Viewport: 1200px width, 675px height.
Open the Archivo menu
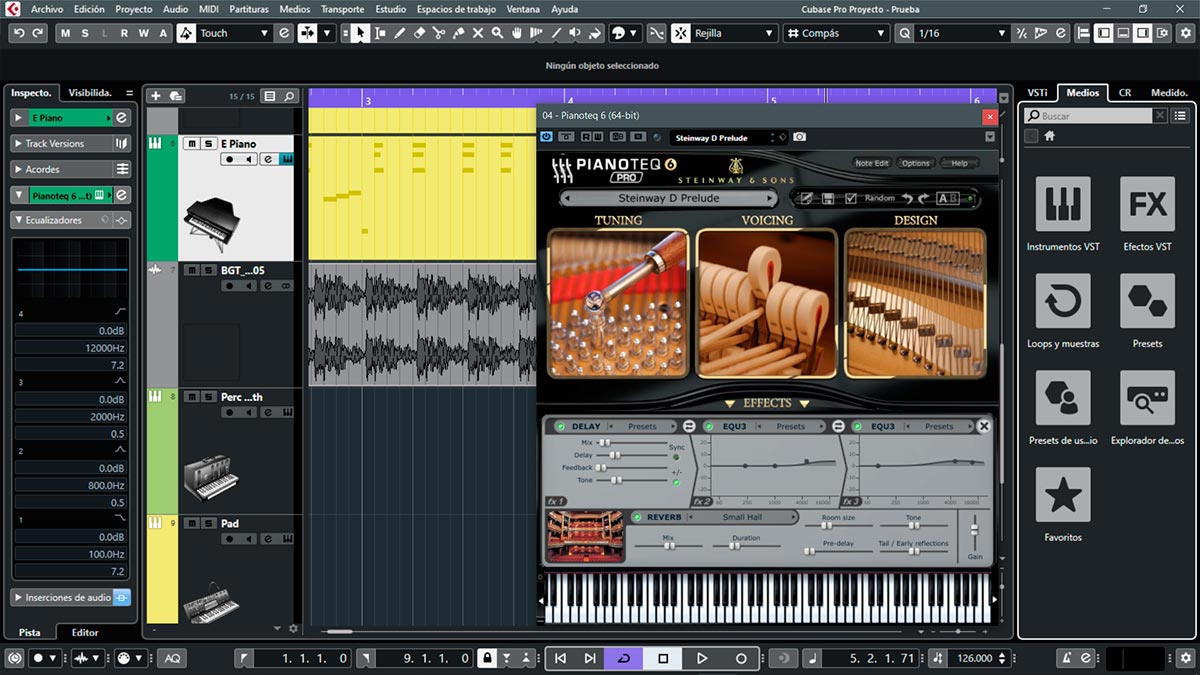tap(47, 9)
